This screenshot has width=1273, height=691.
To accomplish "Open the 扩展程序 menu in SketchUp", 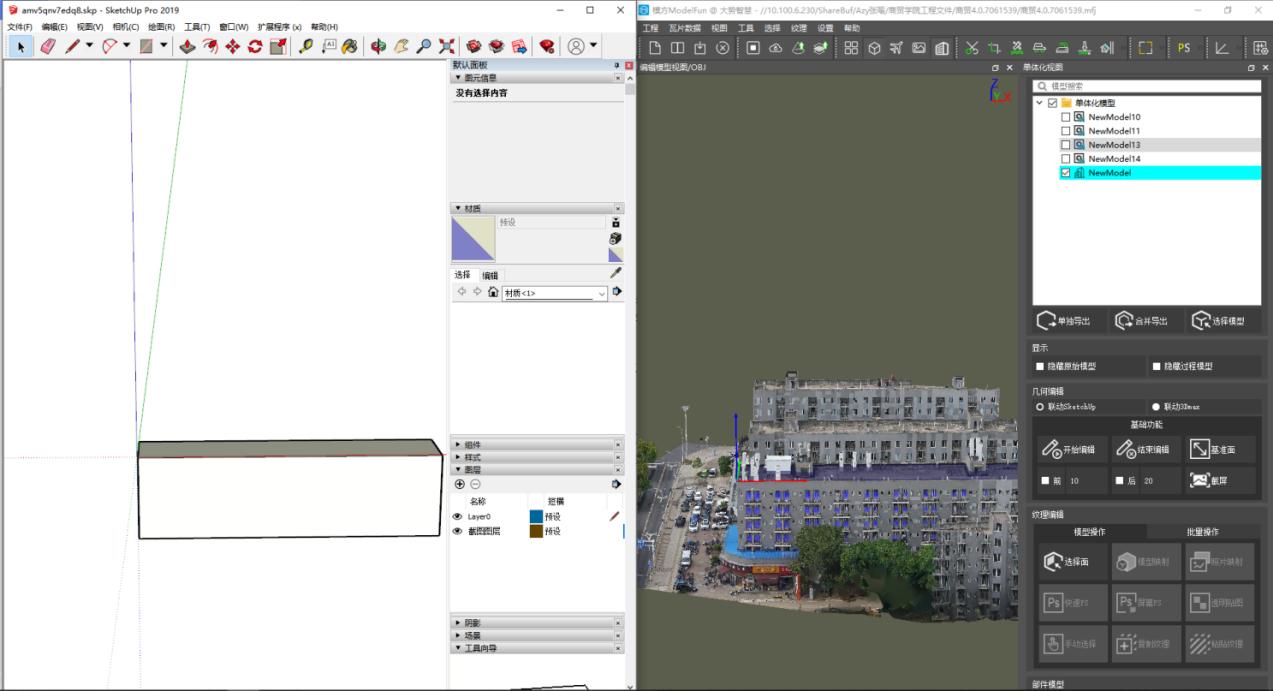I will coord(280,27).
